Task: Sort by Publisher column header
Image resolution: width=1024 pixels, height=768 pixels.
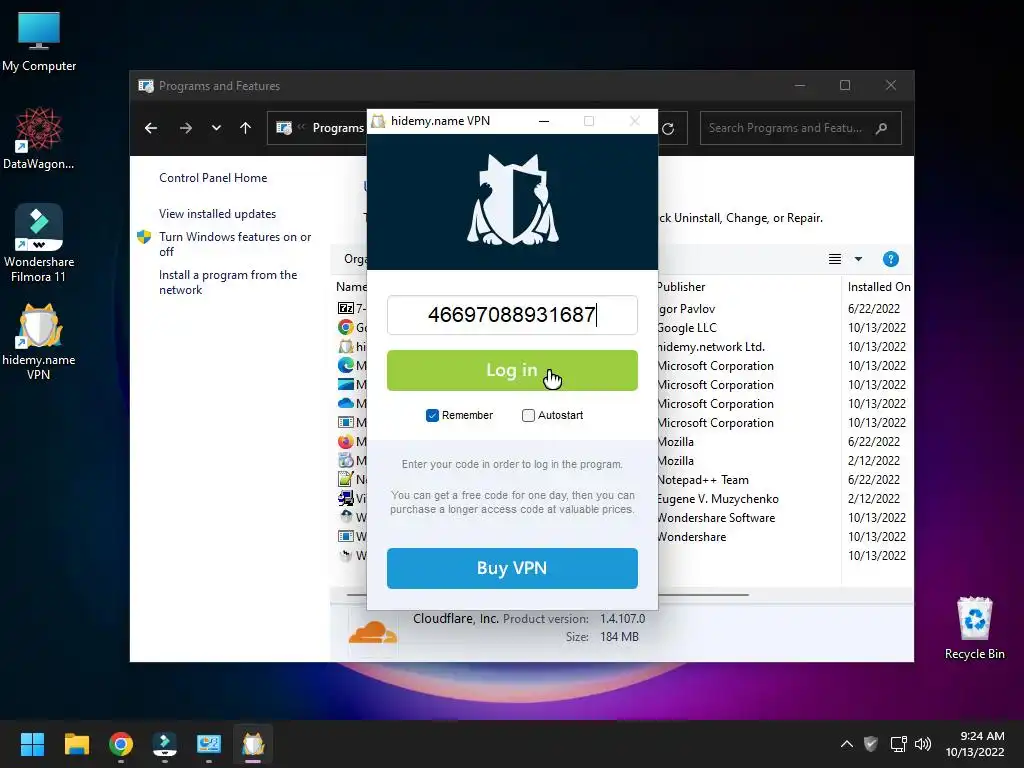Action: click(681, 287)
